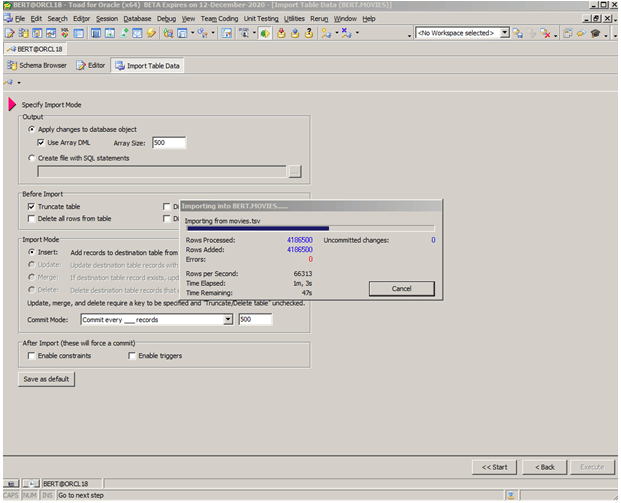This screenshot has width=621, height=503.
Task: Click the SQL statements file path field
Action: [x=162, y=171]
